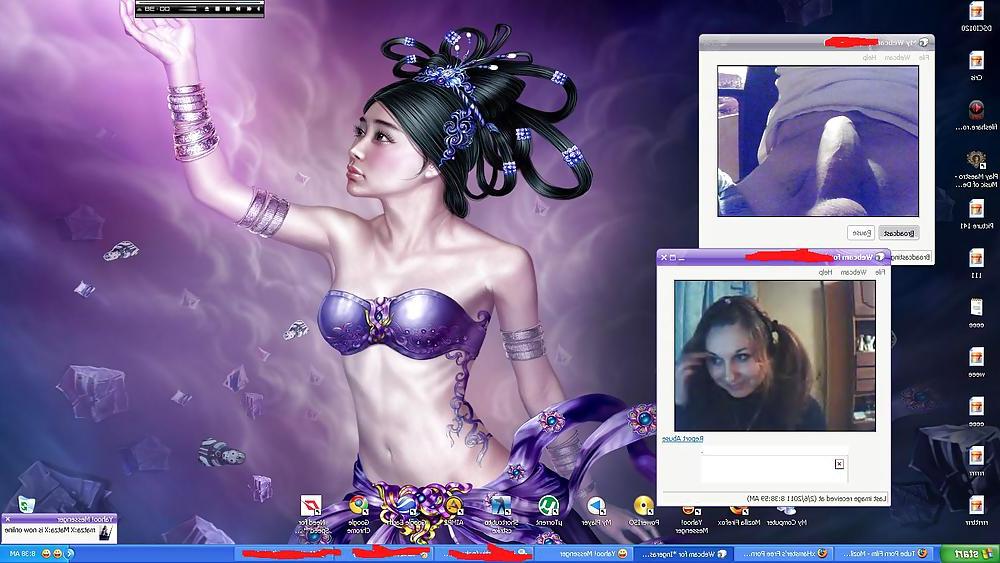The image size is (1000, 563).
Task: Click the Last image received status text
Action: coord(818,498)
